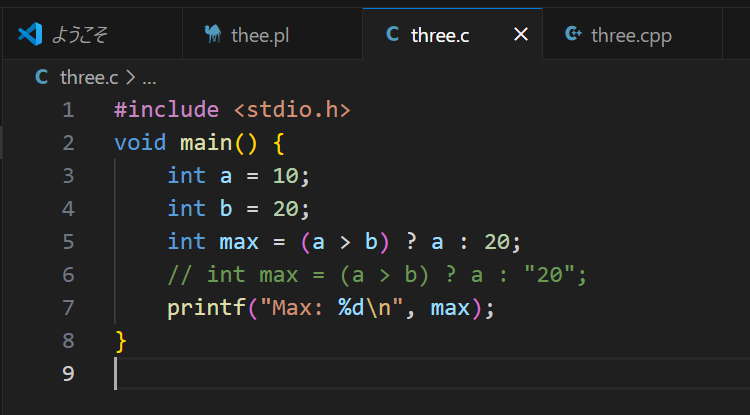The width and height of the screenshot is (750, 415).
Task: Place cursor on the #include directive
Action: pos(167,110)
